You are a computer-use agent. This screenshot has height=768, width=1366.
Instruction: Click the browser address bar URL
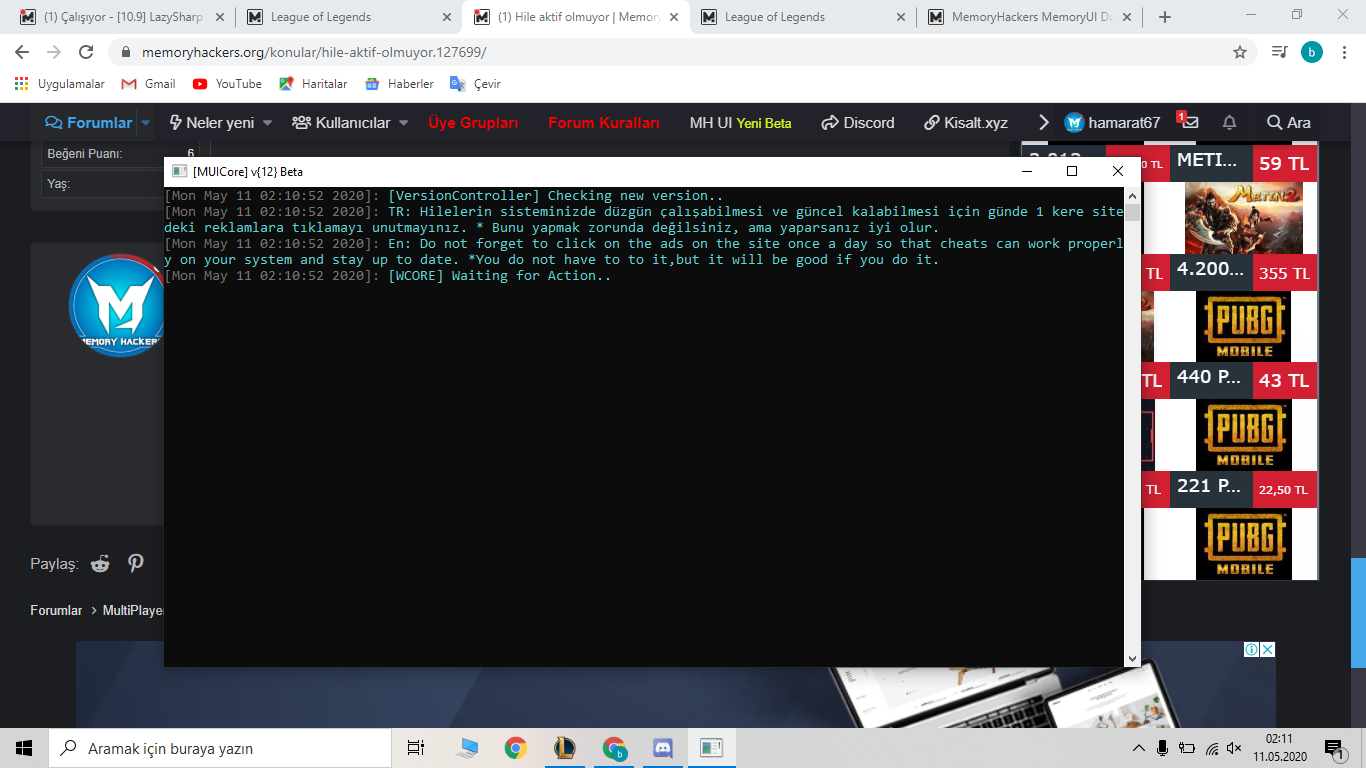coord(315,52)
